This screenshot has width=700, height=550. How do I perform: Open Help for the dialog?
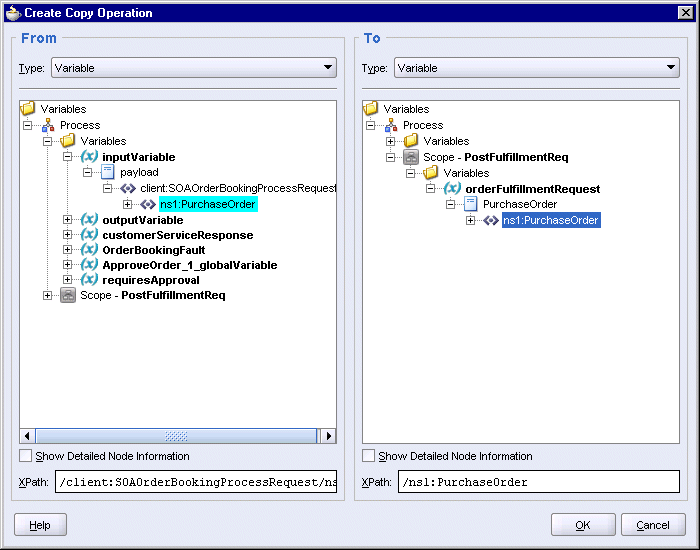tap(40, 525)
